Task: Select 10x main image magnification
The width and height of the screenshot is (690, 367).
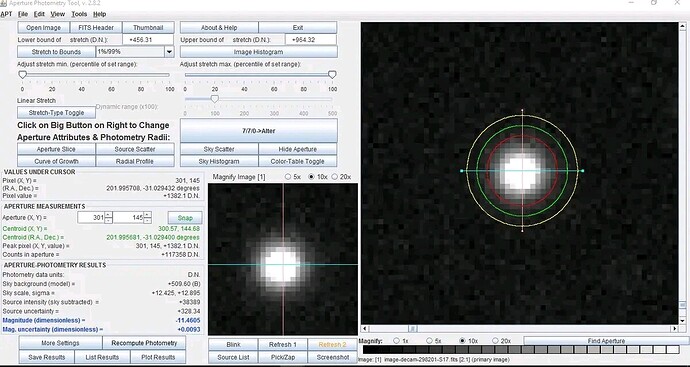Action: 462,341
